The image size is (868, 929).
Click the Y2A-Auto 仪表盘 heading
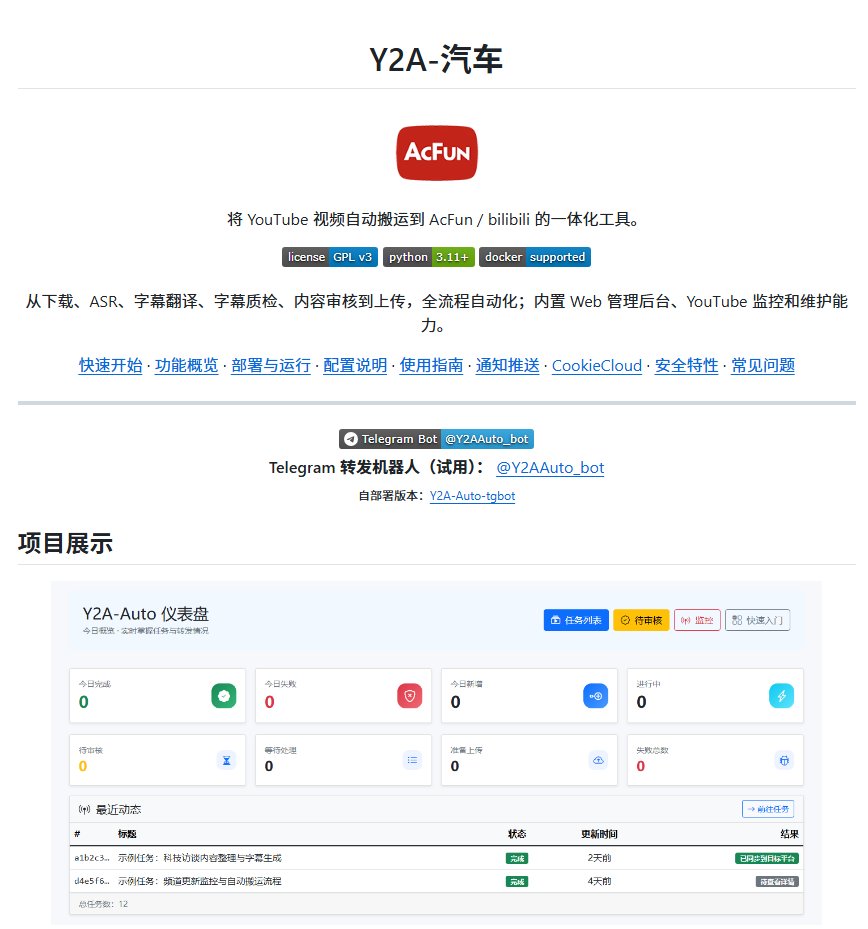[x=145, y=614]
